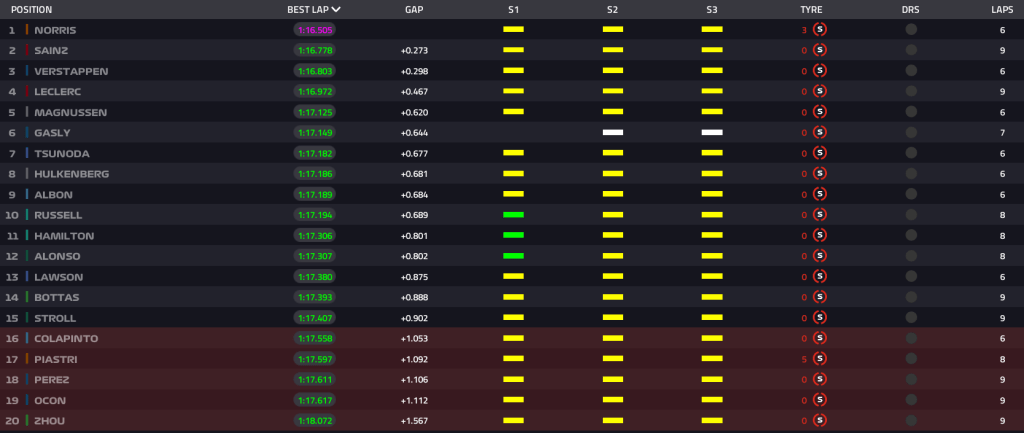The image size is (1024, 433).
Task: Click the TYRE column header
Action: coord(811,10)
